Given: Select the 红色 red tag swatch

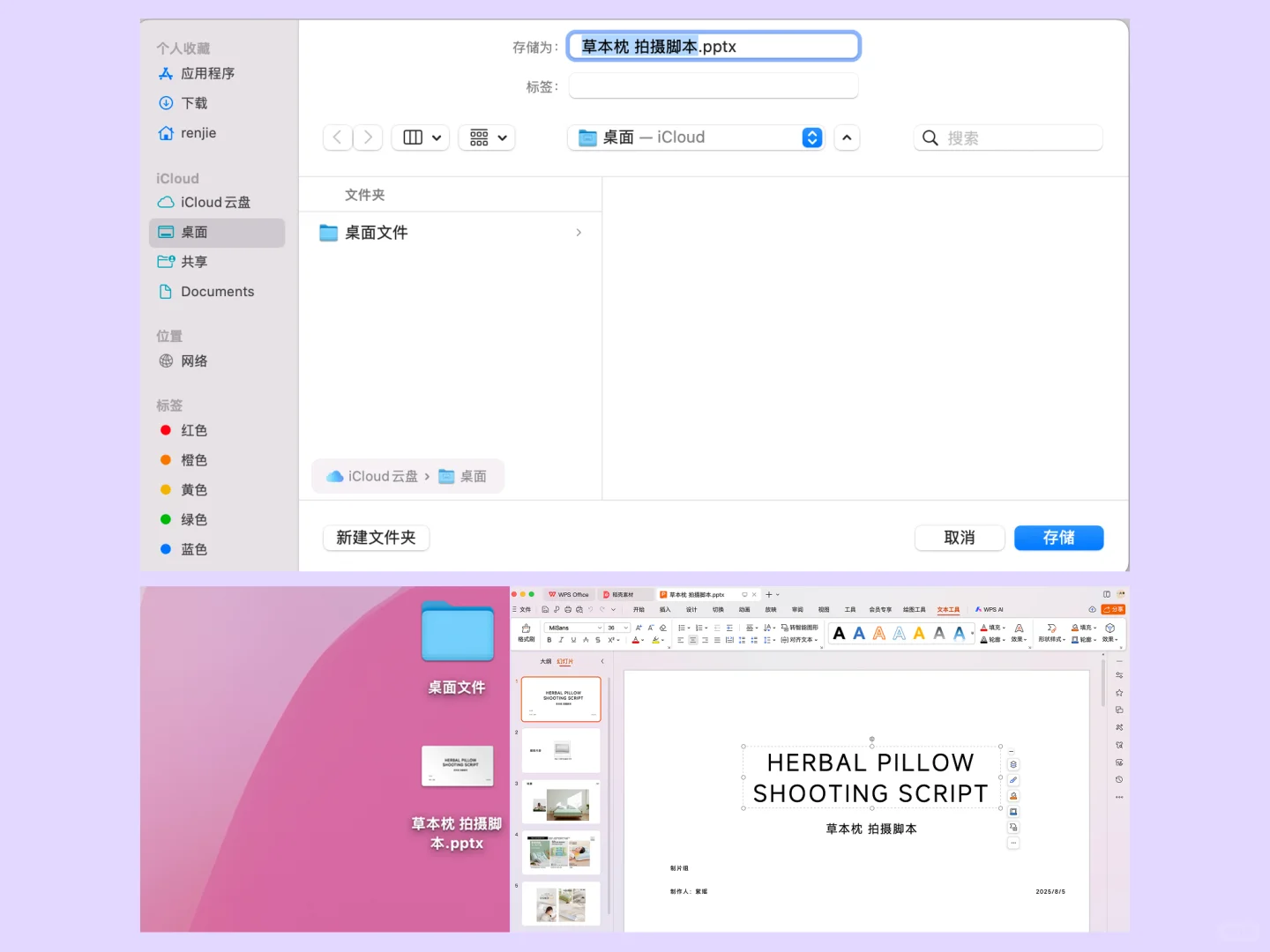Looking at the screenshot, I should (x=166, y=430).
